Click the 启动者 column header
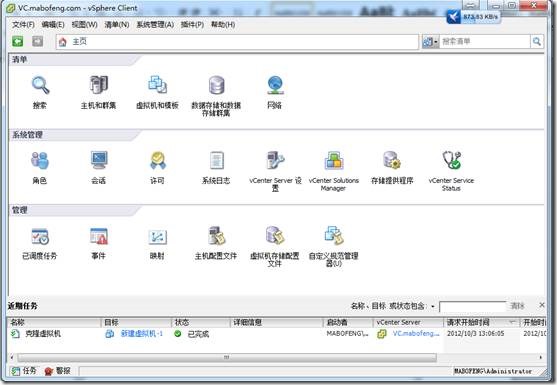The height and width of the screenshot is (385, 557). (348, 322)
